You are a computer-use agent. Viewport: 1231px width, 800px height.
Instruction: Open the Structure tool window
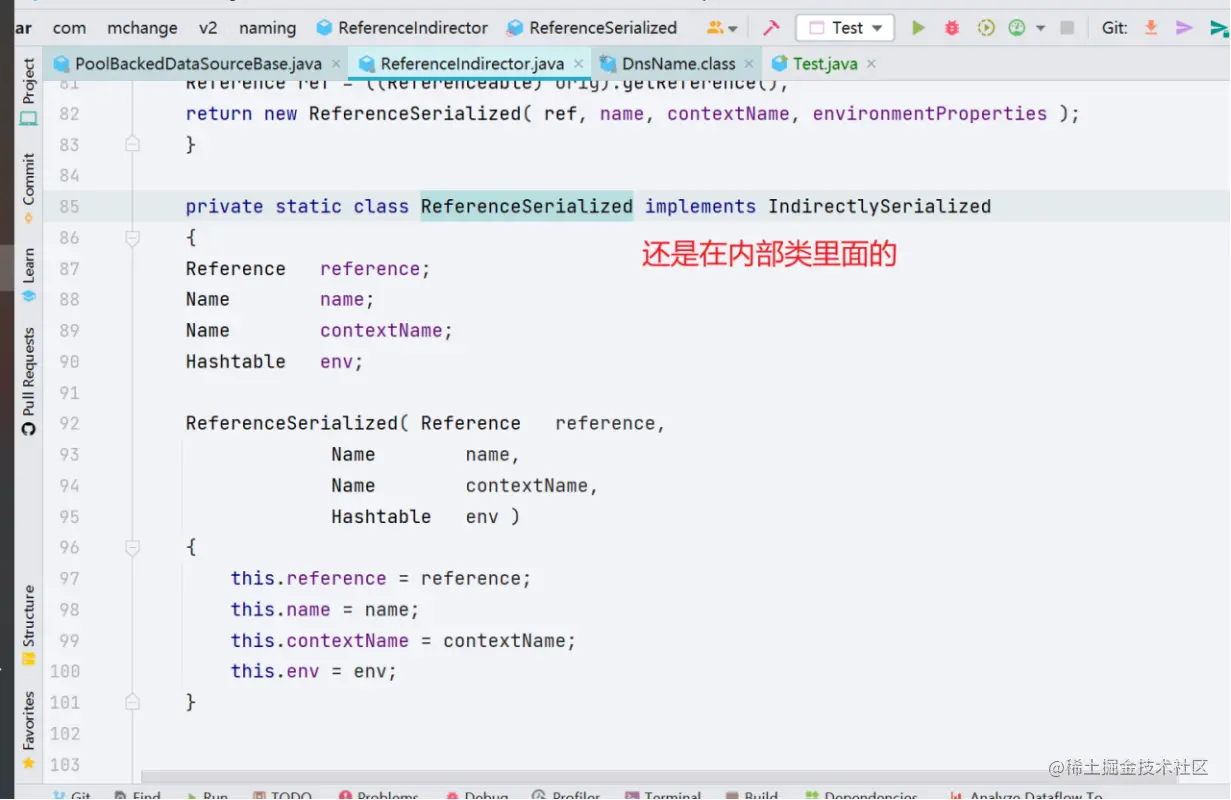(x=29, y=625)
